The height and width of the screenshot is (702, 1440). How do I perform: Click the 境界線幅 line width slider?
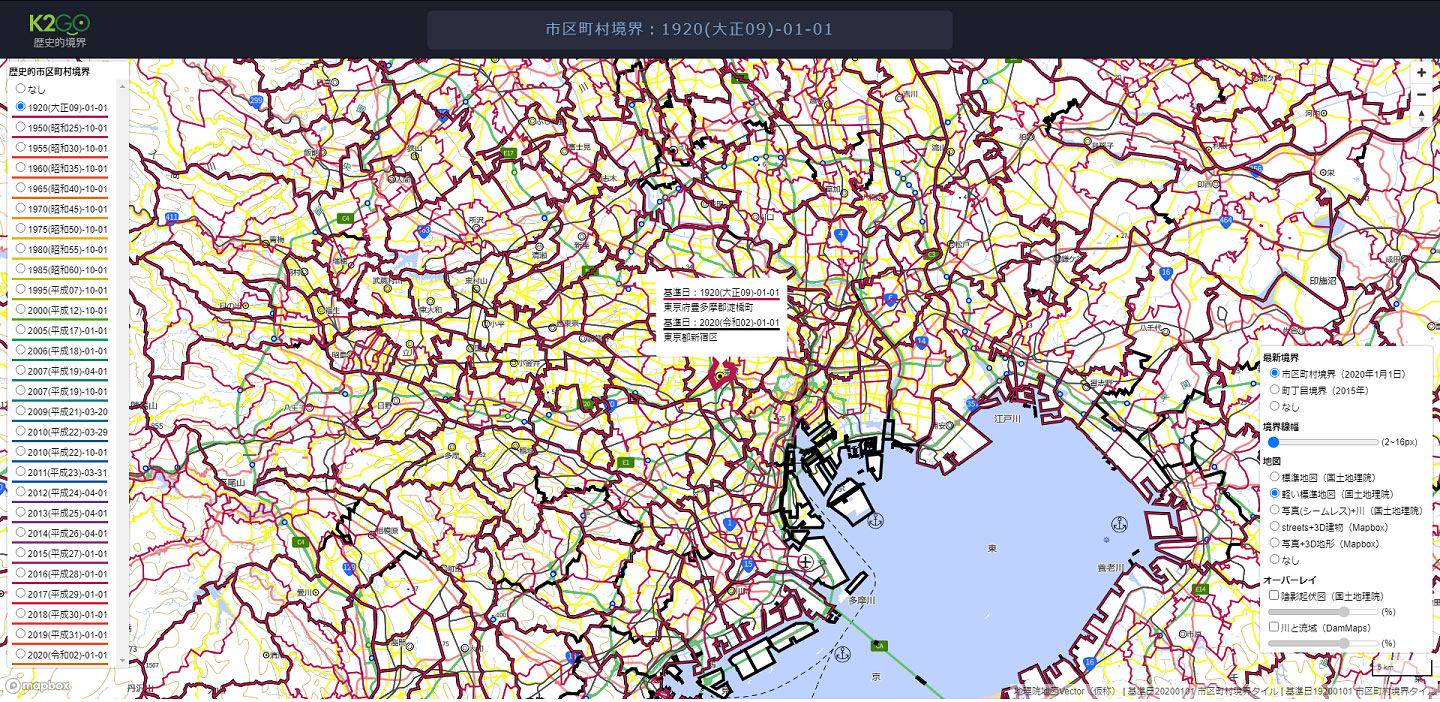(x=1323, y=442)
